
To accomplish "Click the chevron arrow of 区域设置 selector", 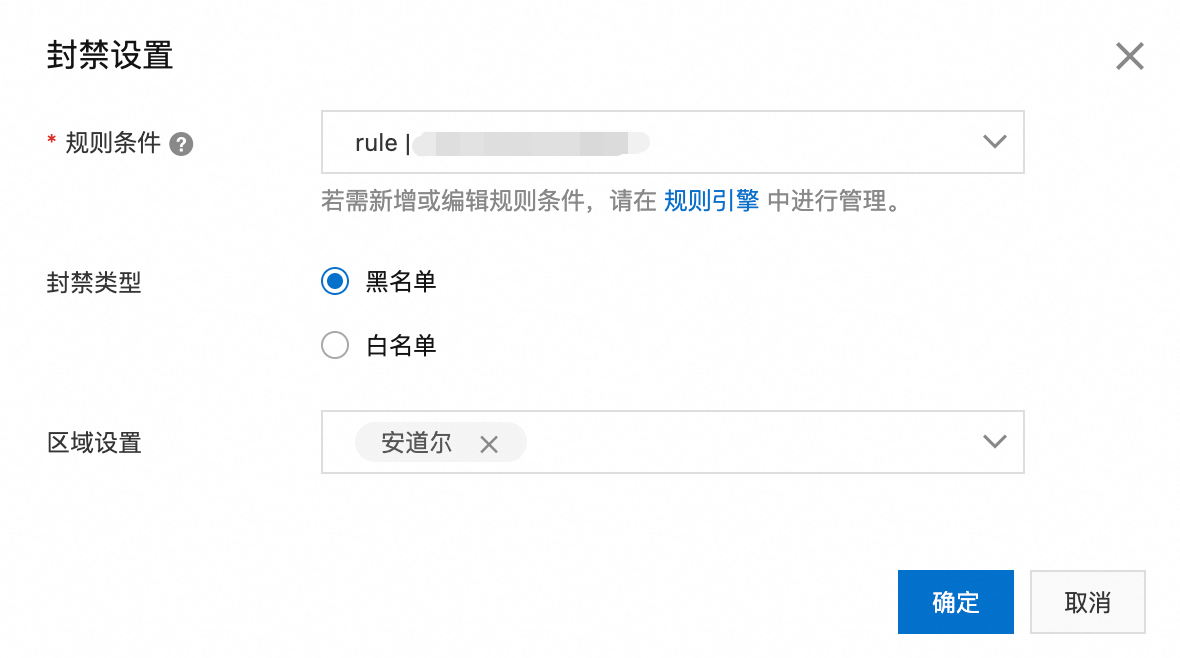I will click(x=994, y=441).
